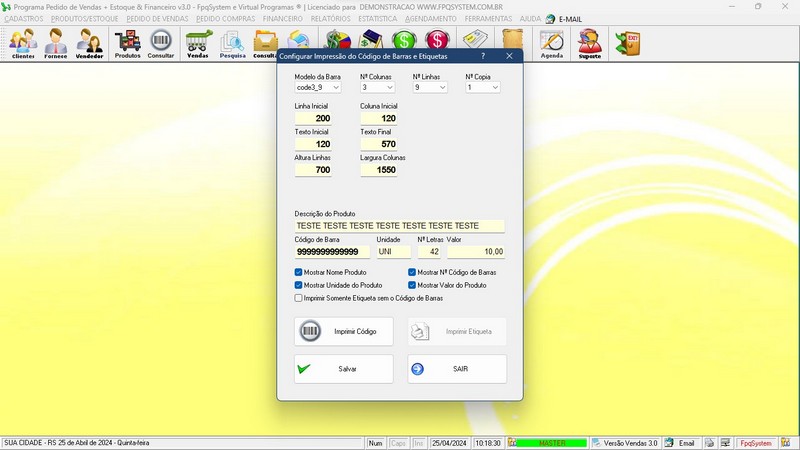The height and width of the screenshot is (450, 800).
Task: Open Produtos from the toolbar
Action: (x=127, y=43)
